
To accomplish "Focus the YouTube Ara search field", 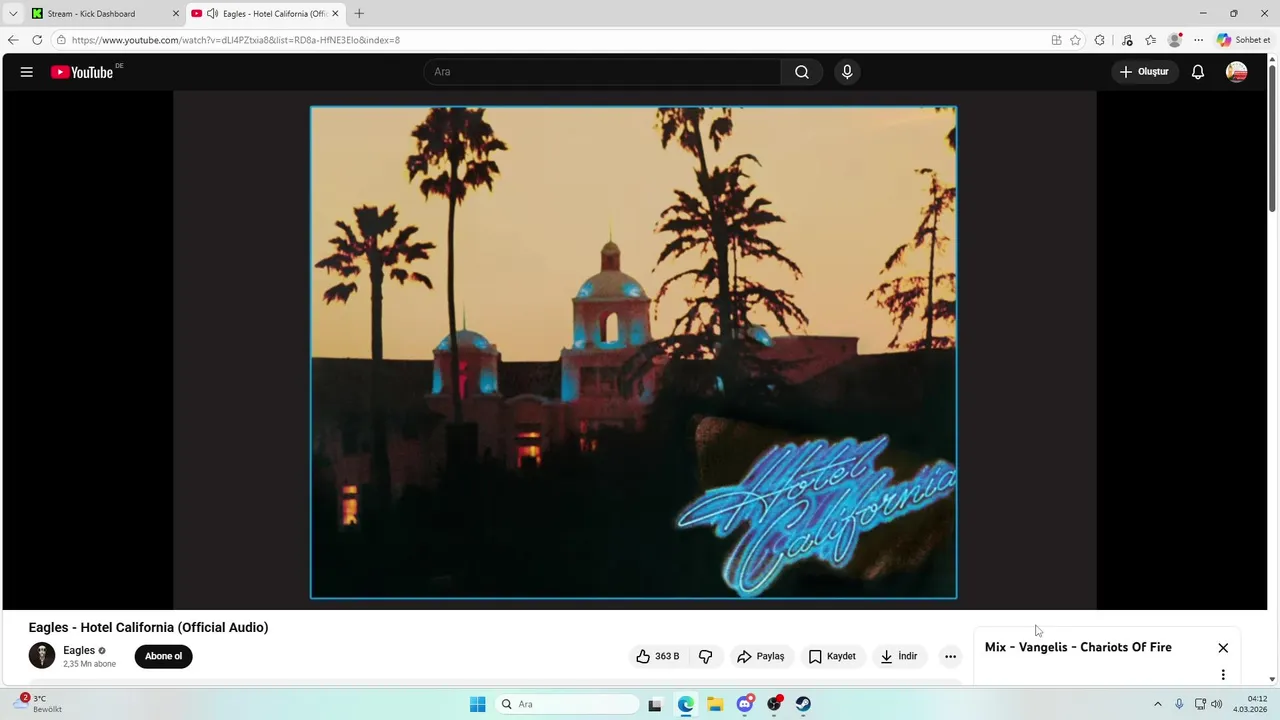I will pos(602,72).
